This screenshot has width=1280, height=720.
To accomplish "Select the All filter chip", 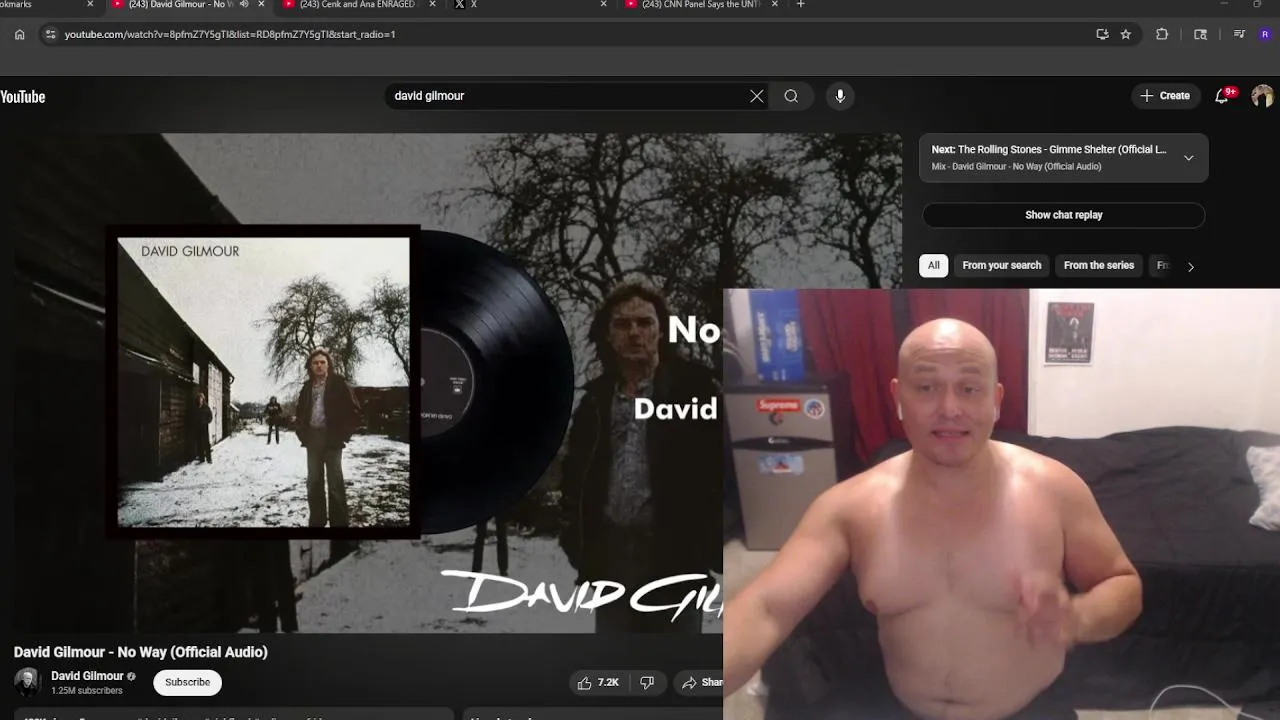I will click(x=933, y=265).
